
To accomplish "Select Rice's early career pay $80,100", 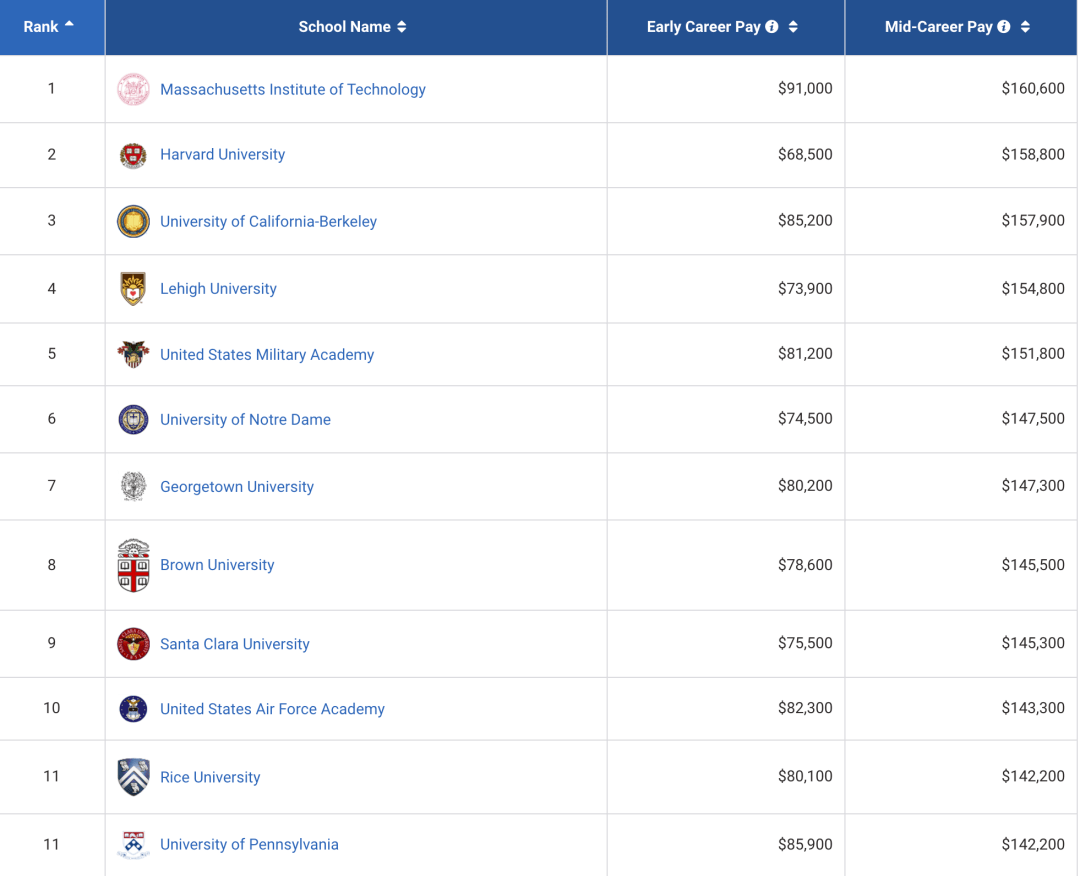I will 805,776.
